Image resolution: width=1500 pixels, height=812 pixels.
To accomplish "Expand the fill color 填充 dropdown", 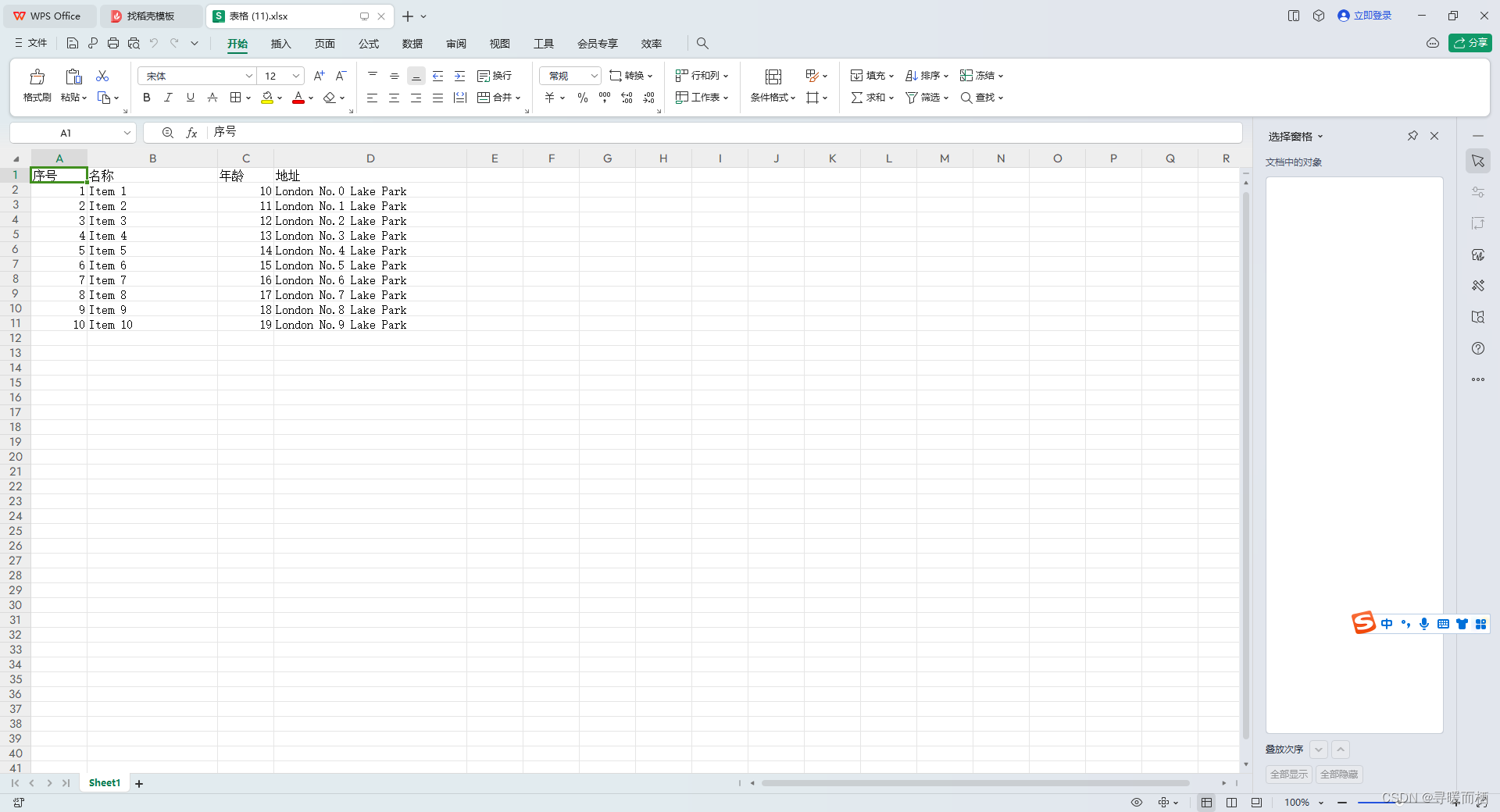I will coord(280,98).
